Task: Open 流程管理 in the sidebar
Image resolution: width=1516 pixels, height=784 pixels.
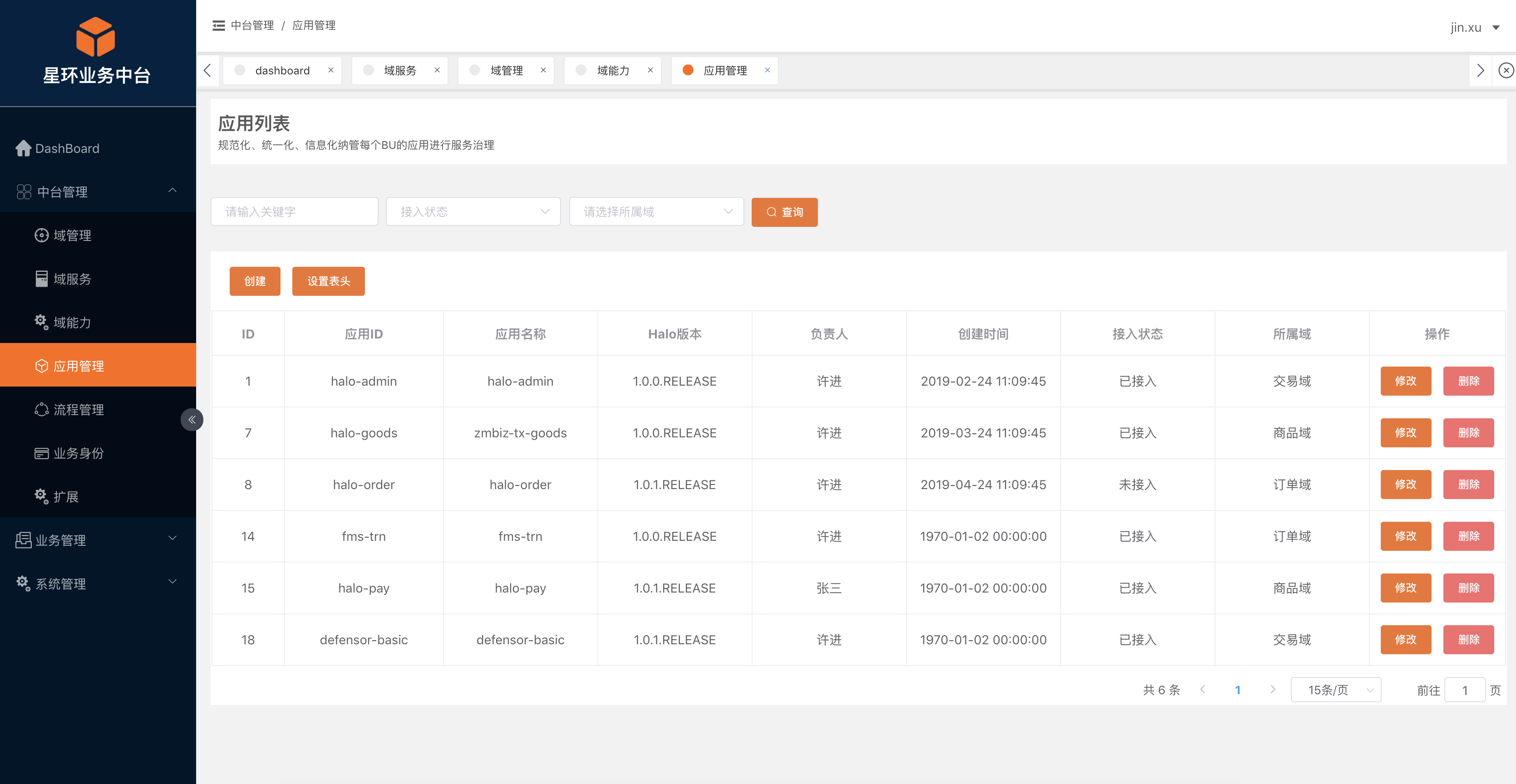Action: click(98, 409)
